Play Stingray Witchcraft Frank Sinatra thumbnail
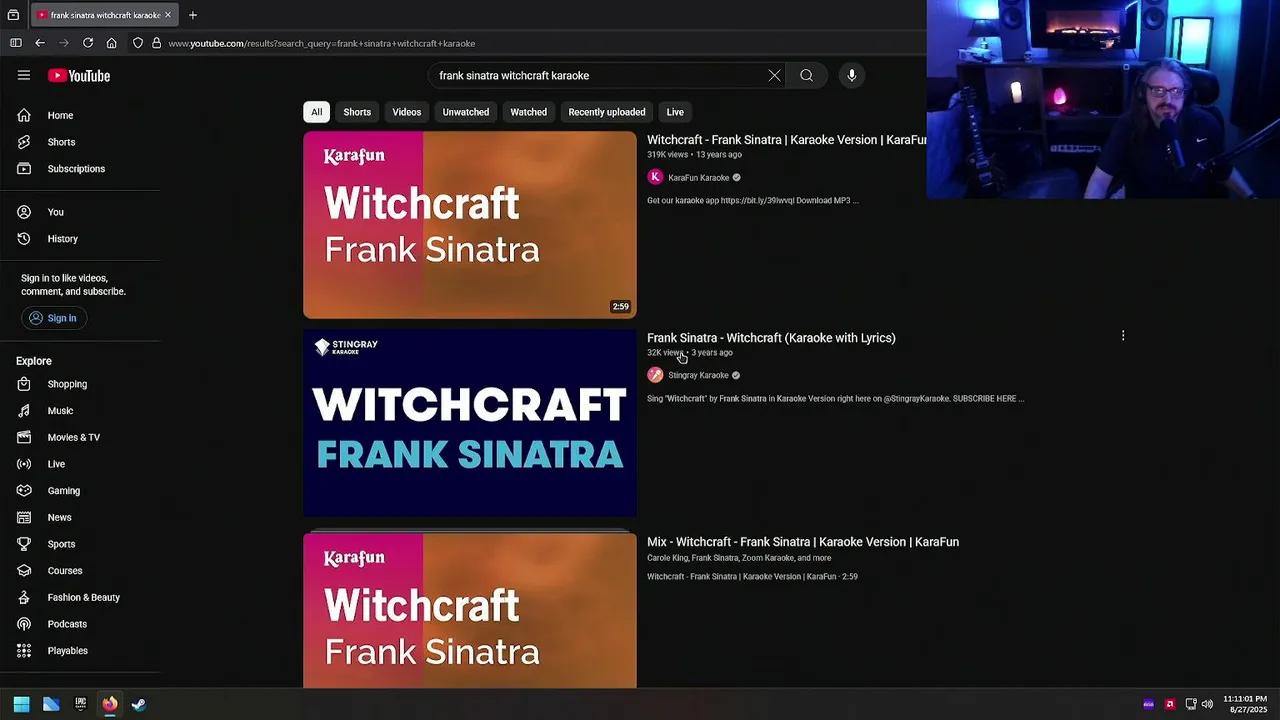Viewport: 1280px width, 720px height. [470, 423]
